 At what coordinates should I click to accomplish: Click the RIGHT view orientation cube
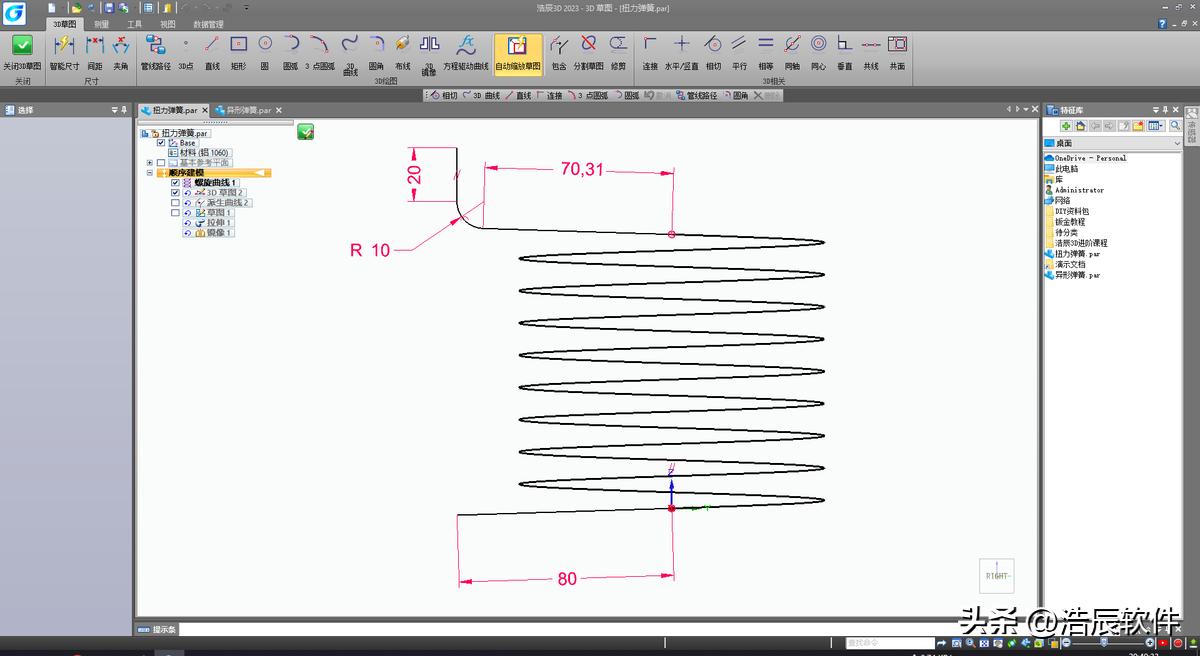click(996, 576)
